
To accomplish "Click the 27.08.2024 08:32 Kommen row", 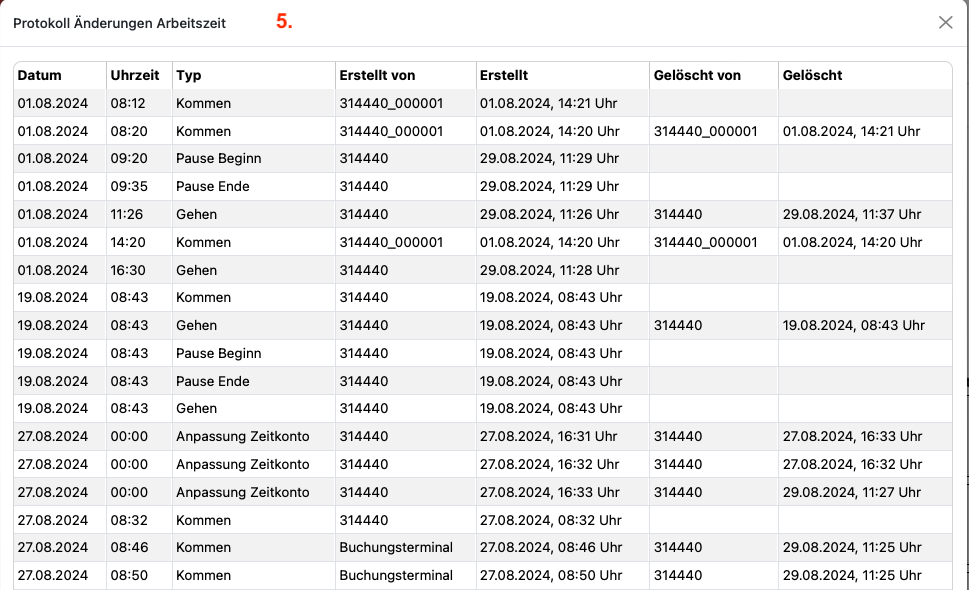I will [x=483, y=520].
